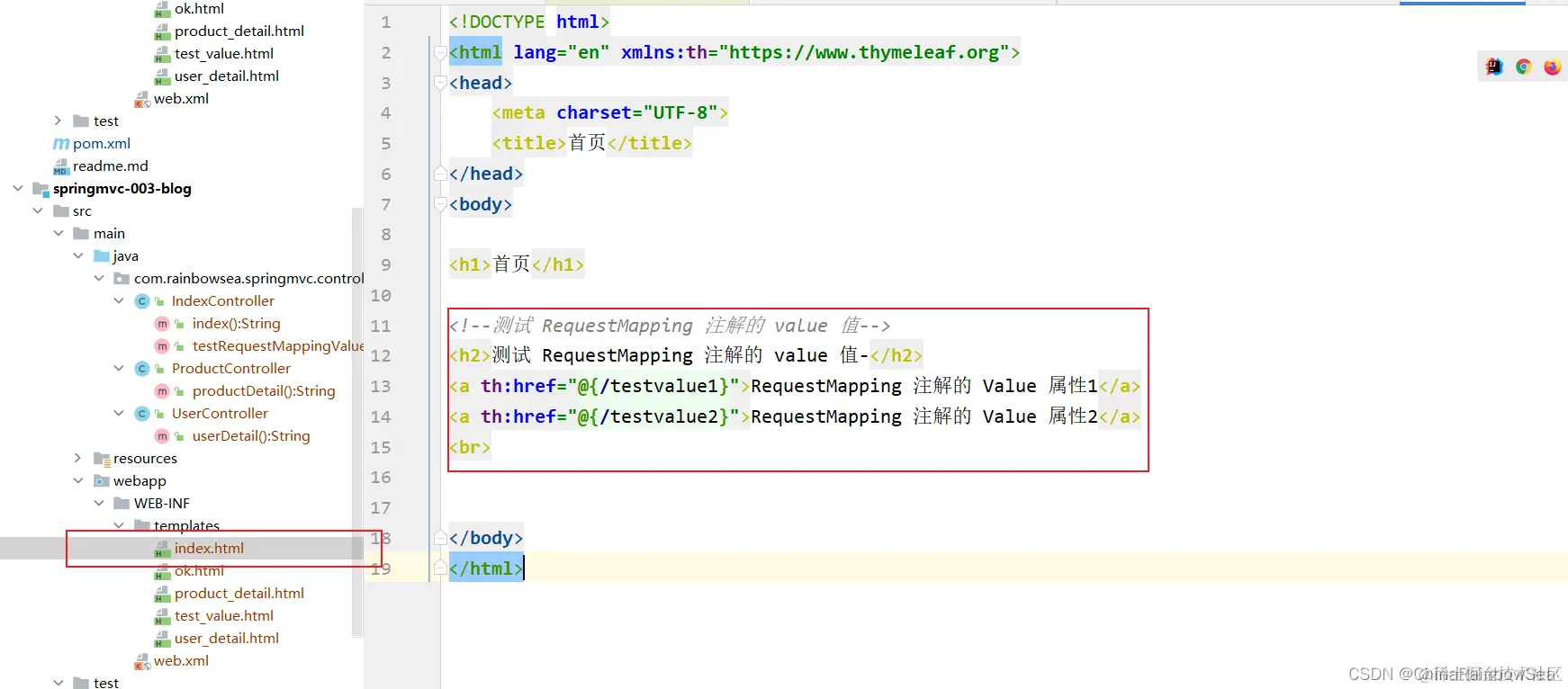Open lower test_value.html file
Screen dimensions: 1568x689
tap(224, 615)
